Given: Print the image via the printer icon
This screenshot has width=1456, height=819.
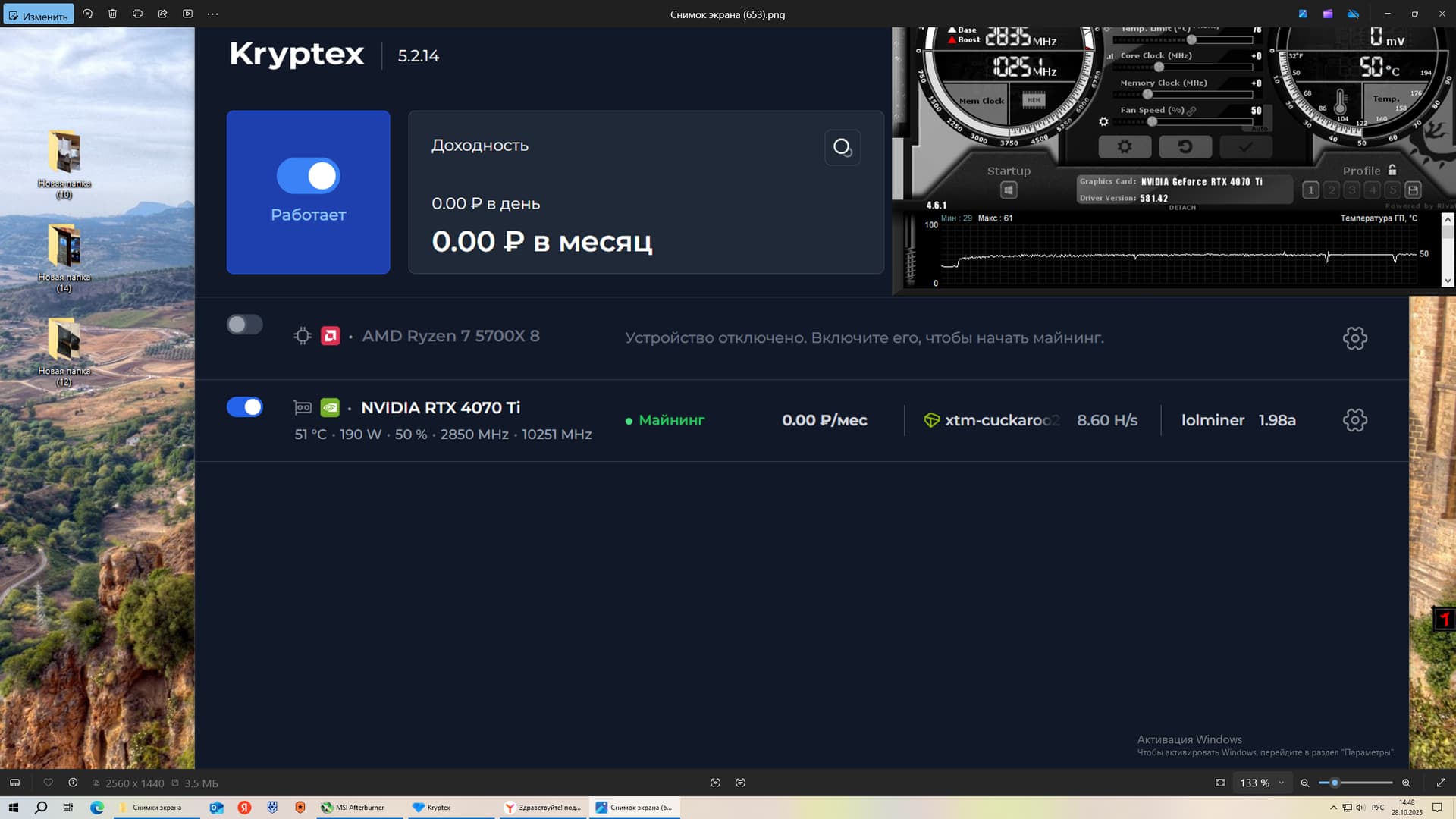Looking at the screenshot, I should pos(137,14).
